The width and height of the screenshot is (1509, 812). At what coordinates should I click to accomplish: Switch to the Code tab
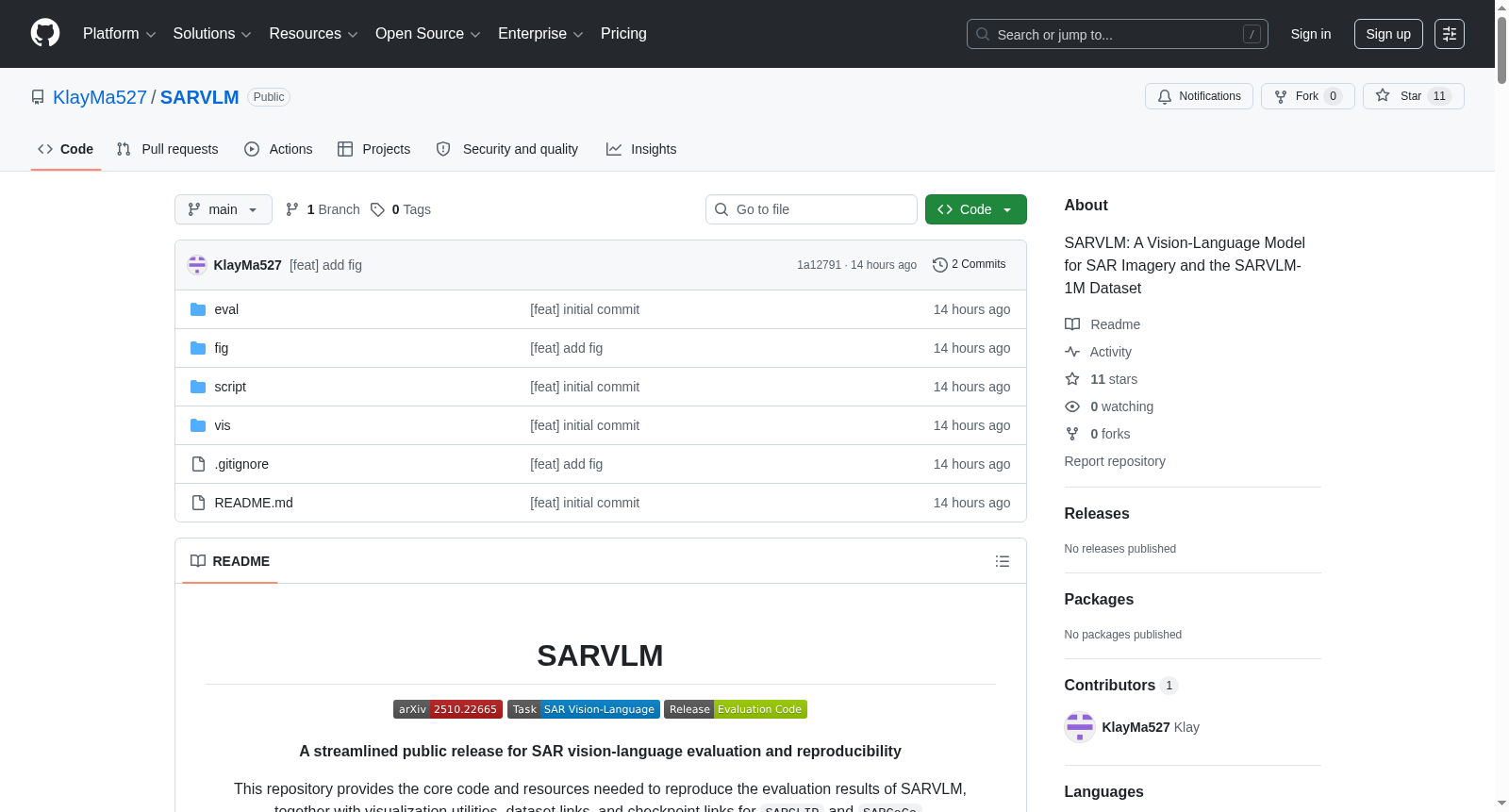(x=66, y=149)
